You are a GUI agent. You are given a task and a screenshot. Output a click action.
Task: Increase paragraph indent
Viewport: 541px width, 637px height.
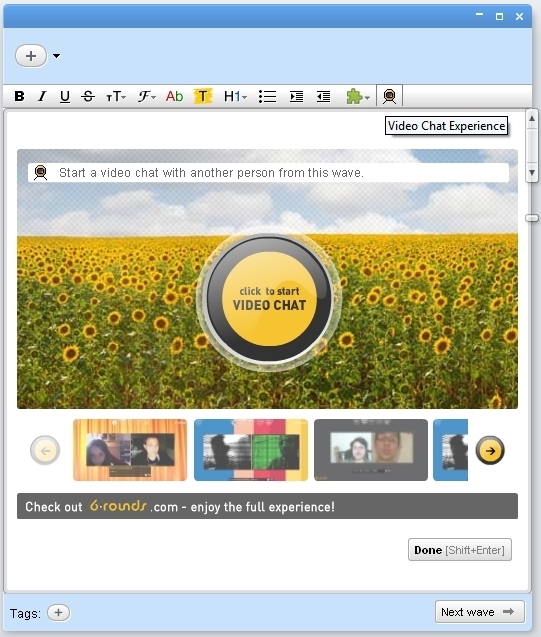[x=296, y=96]
